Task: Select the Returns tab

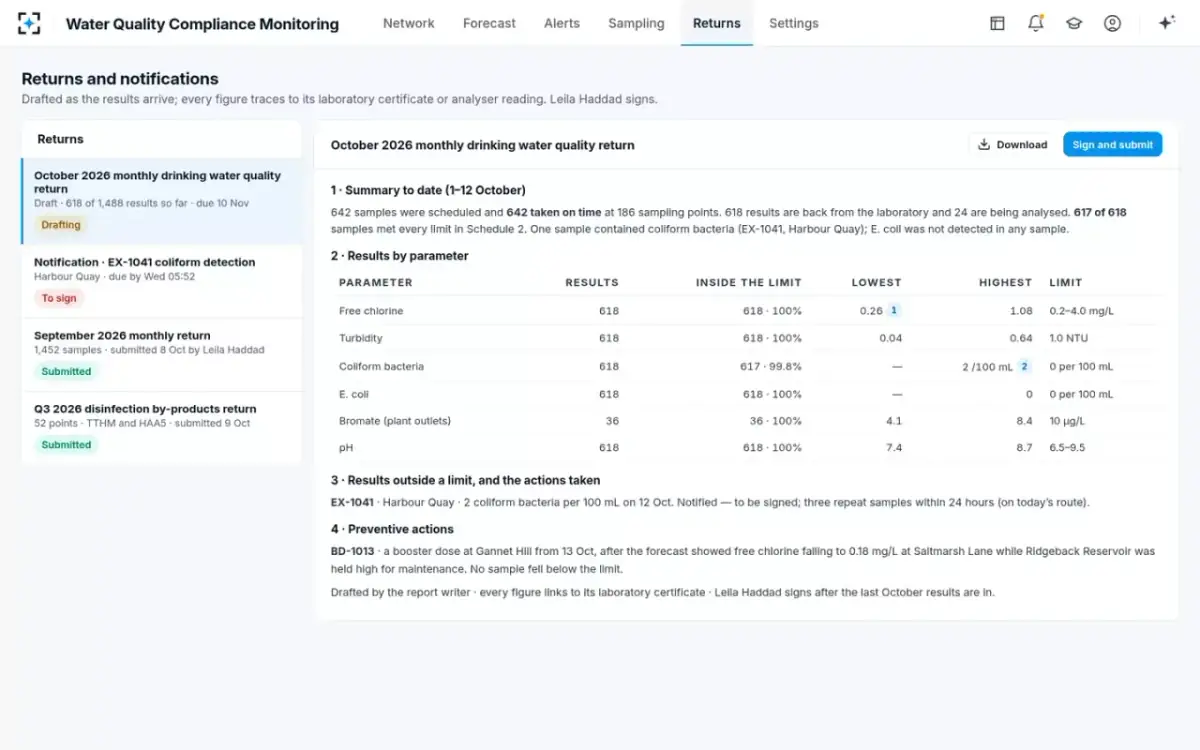Action: [x=717, y=23]
